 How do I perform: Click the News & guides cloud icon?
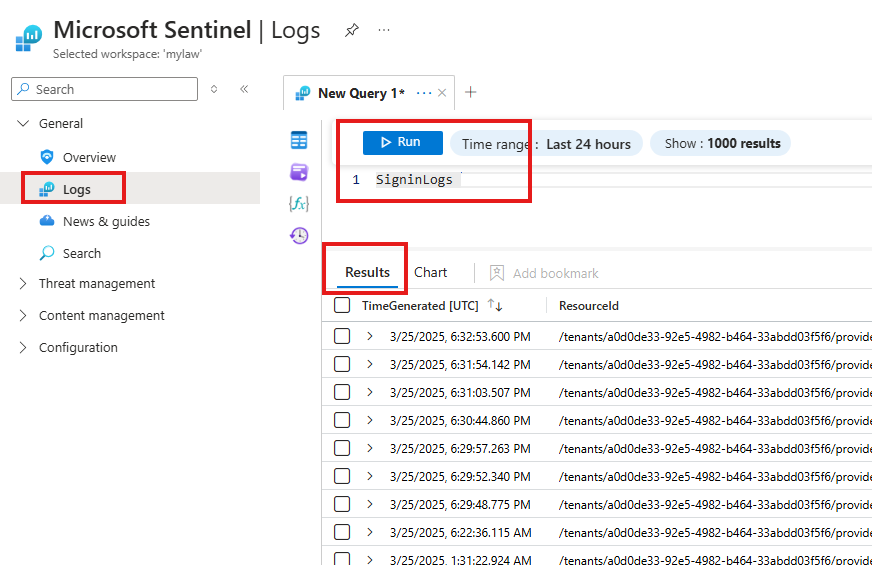47,221
